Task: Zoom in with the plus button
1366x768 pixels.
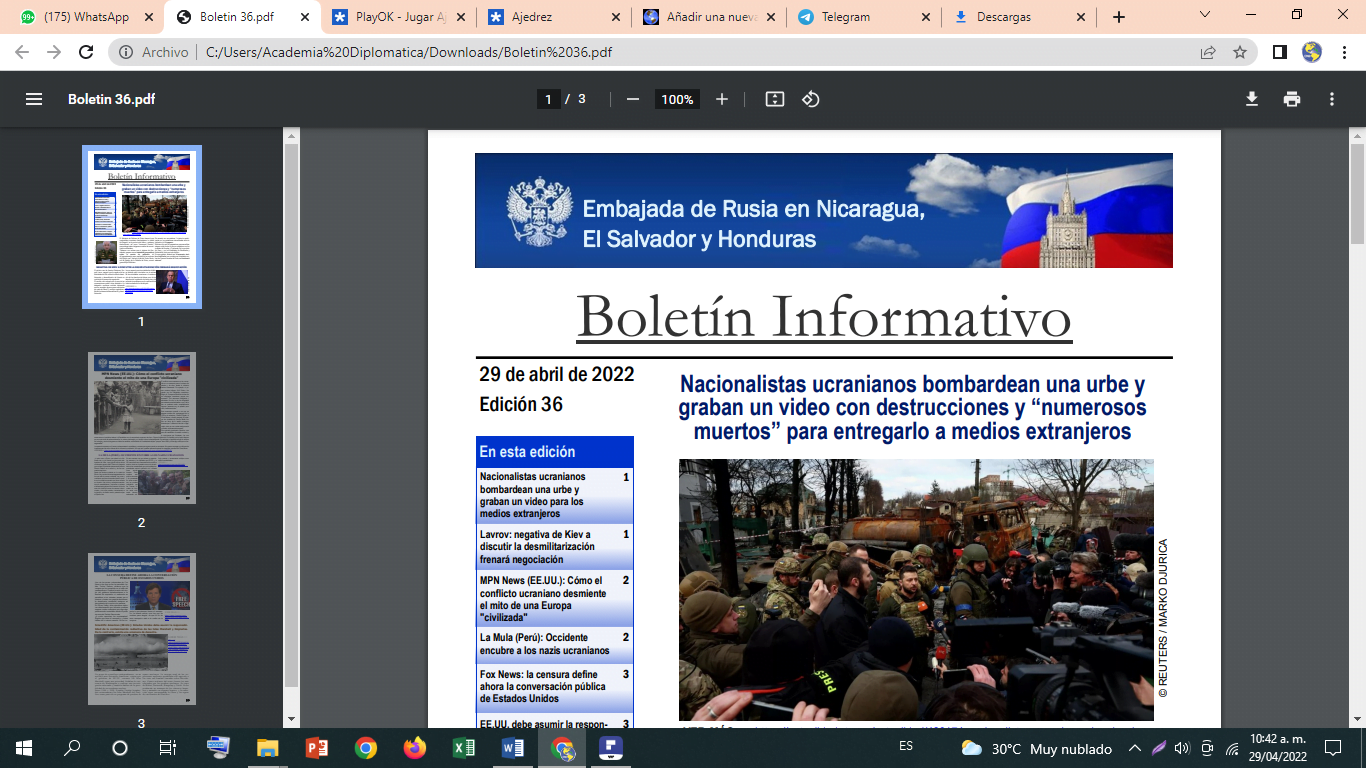Action: [x=722, y=99]
